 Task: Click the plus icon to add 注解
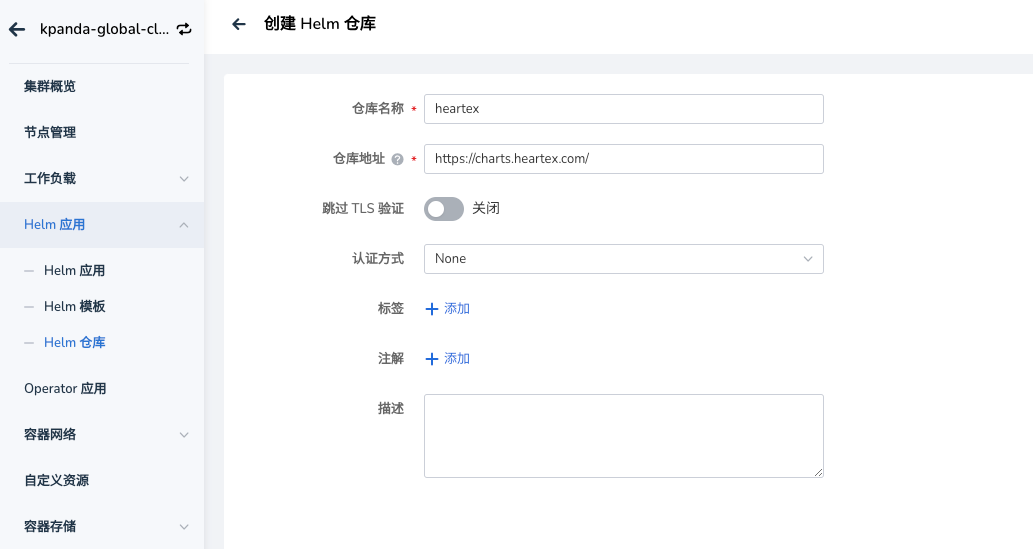coord(432,359)
